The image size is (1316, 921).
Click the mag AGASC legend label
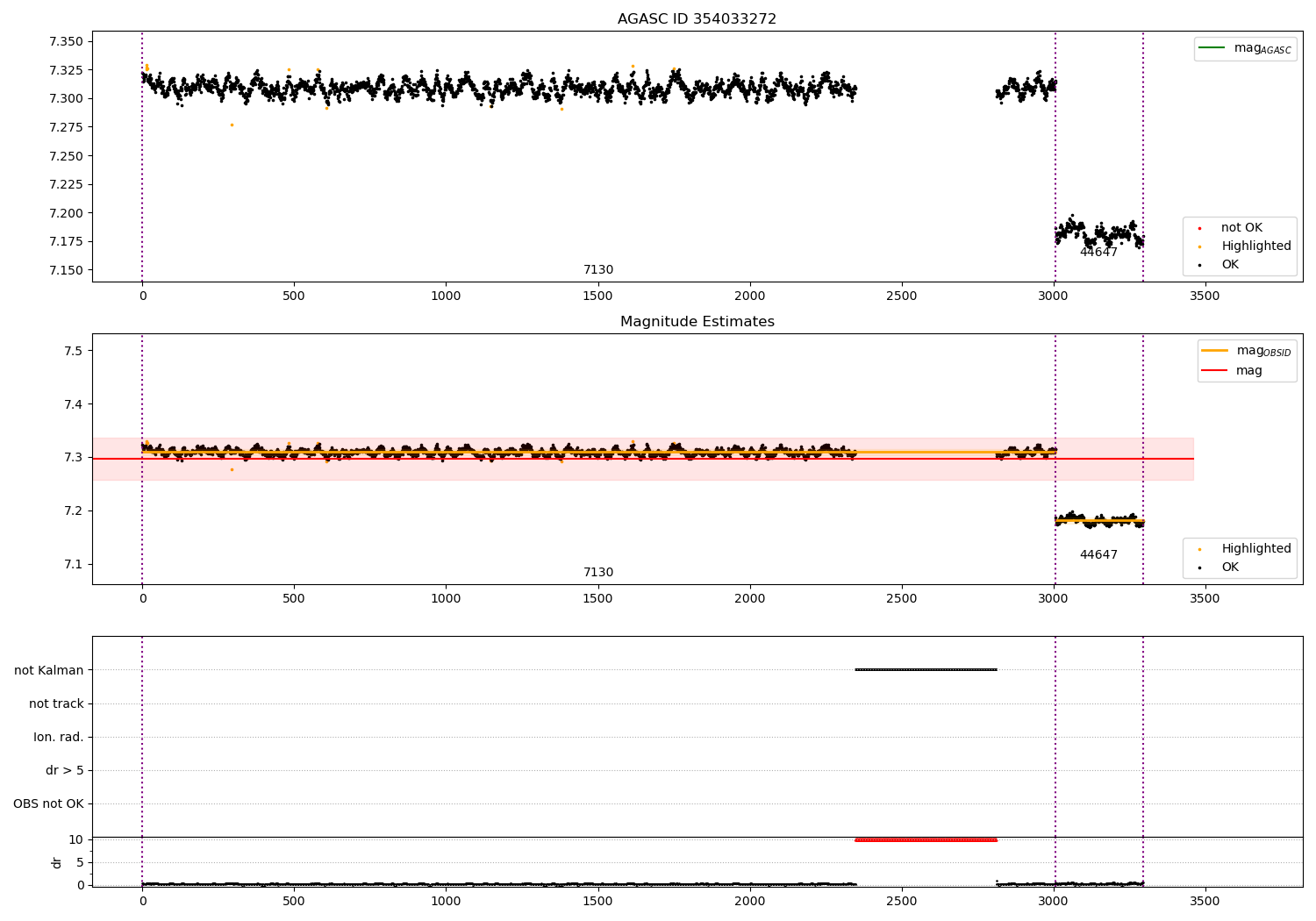(1262, 48)
